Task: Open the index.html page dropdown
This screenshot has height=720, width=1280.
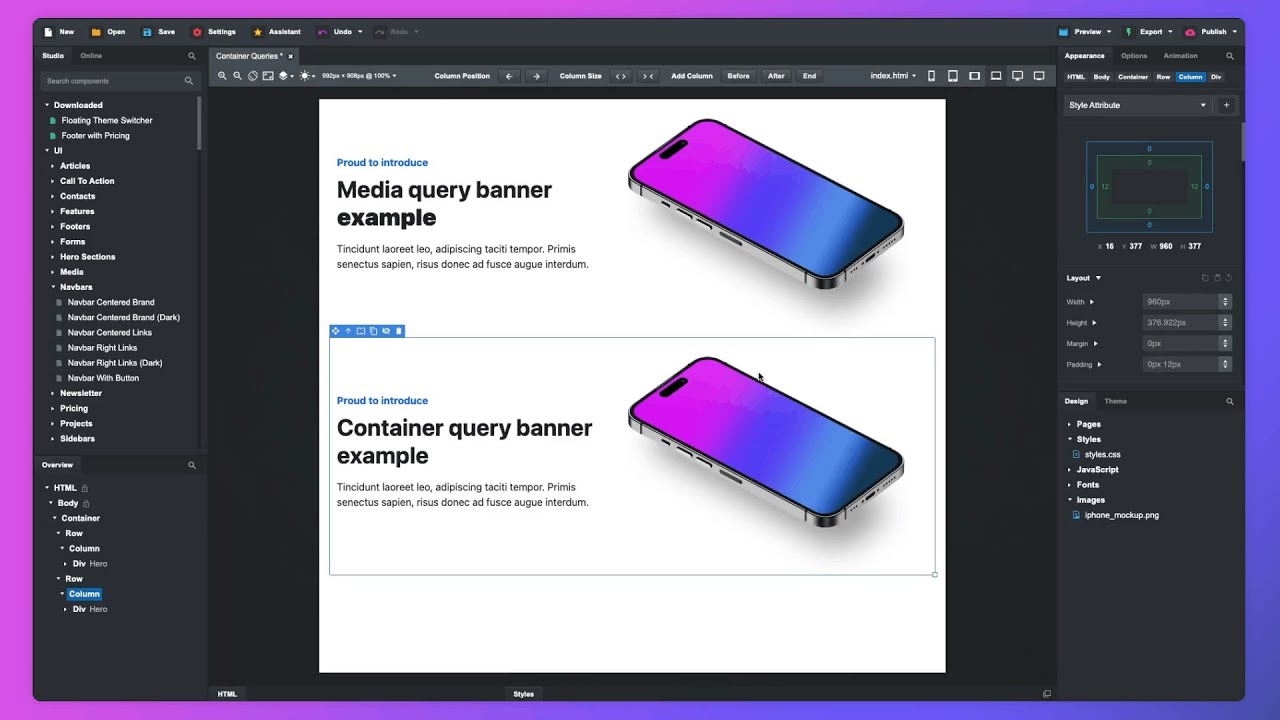Action: pyautogui.click(x=892, y=76)
